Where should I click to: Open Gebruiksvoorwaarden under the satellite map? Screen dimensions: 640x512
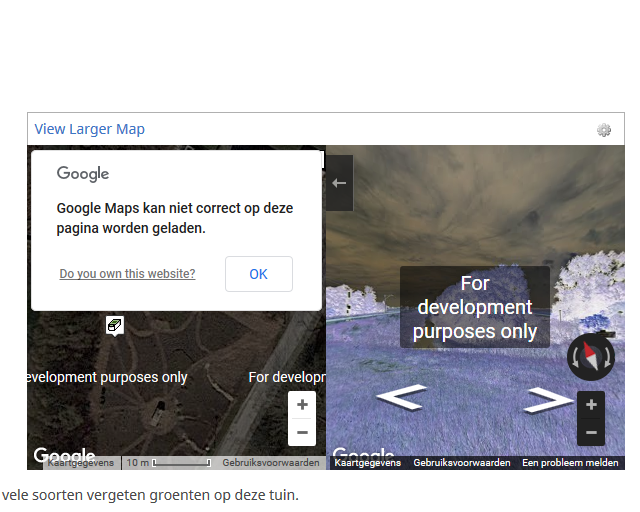point(270,463)
